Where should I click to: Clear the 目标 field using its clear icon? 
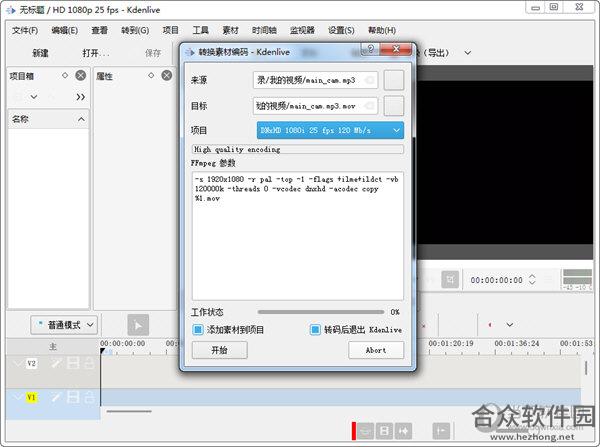370,106
